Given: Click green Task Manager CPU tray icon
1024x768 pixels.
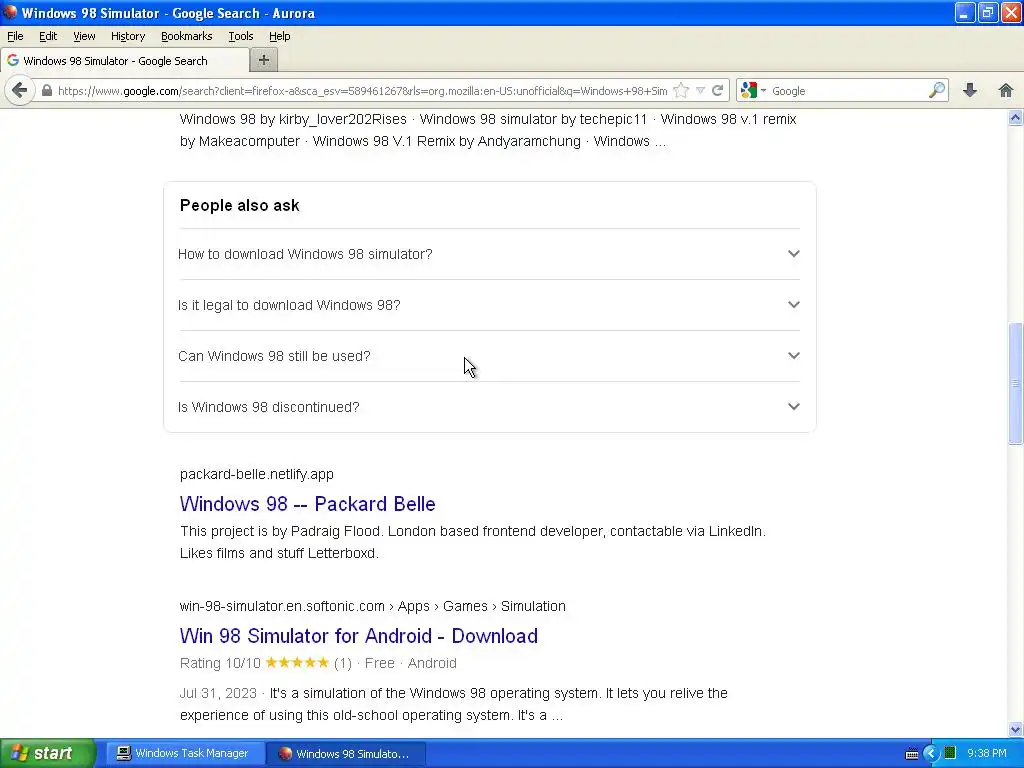Looking at the screenshot, I should [x=950, y=753].
